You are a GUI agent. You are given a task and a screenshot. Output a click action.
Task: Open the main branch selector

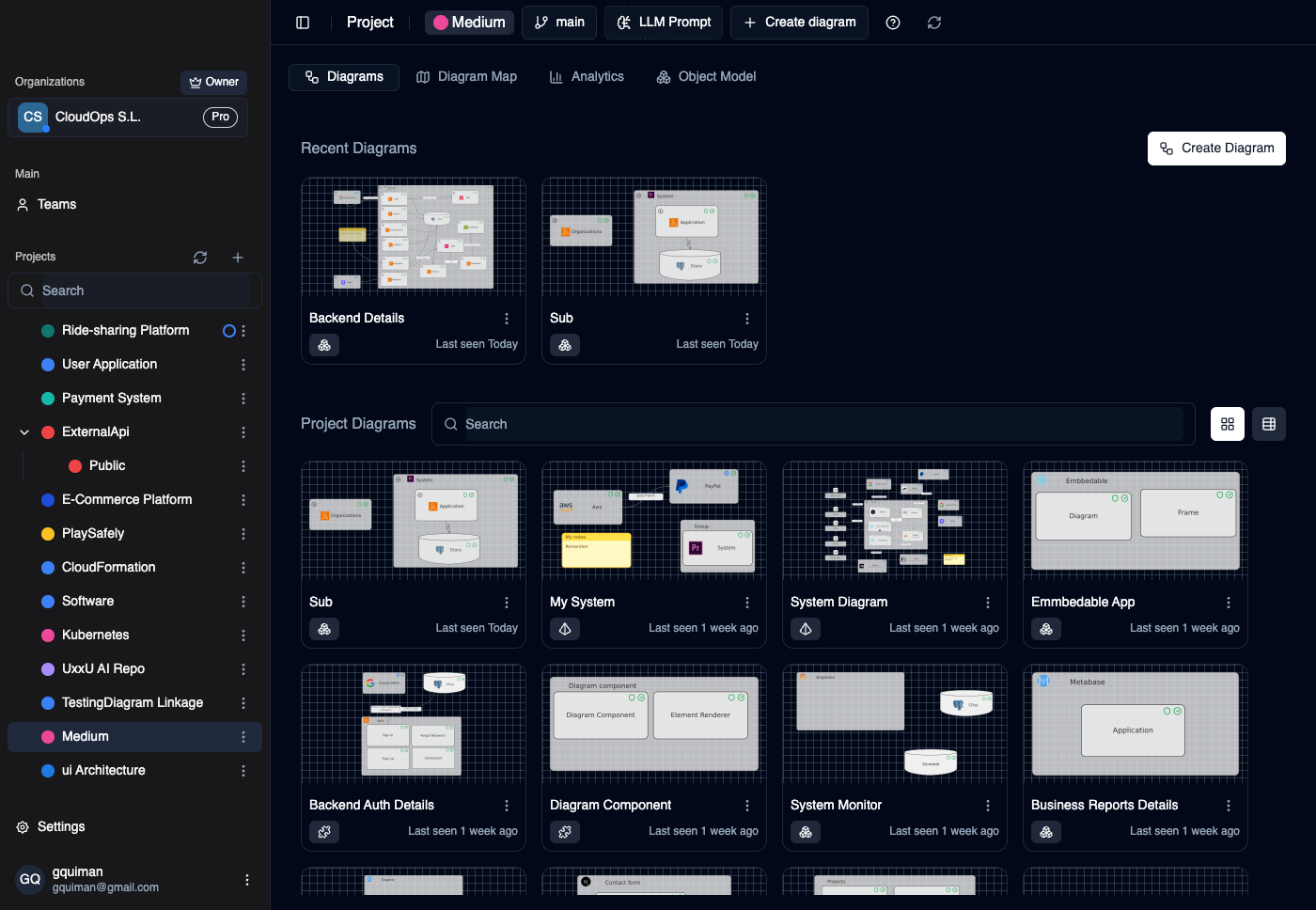(x=559, y=23)
